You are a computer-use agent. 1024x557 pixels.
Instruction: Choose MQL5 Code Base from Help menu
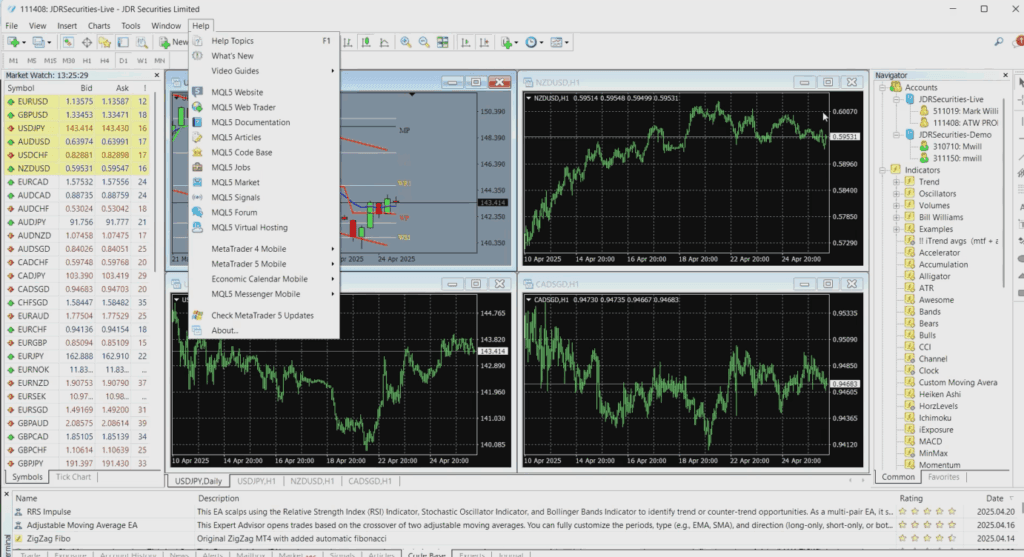(264, 152)
